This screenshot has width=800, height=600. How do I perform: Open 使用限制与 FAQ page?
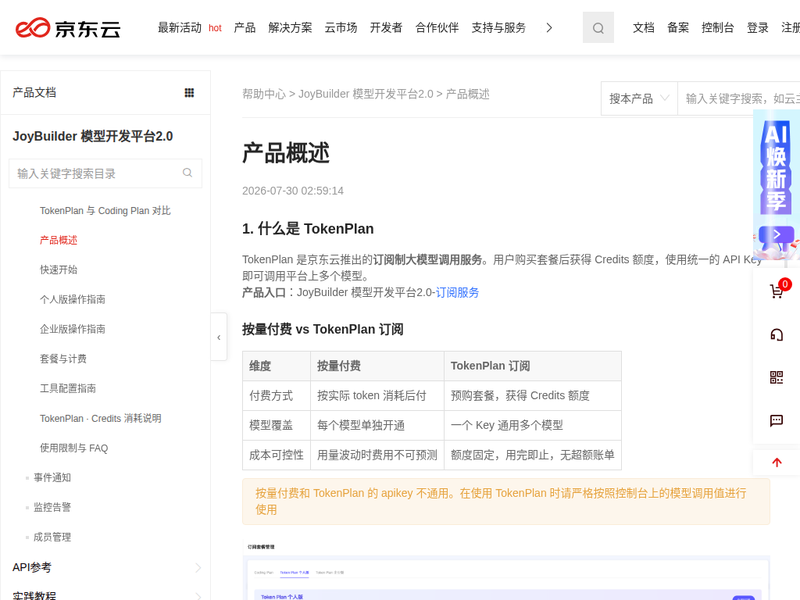[74, 448]
